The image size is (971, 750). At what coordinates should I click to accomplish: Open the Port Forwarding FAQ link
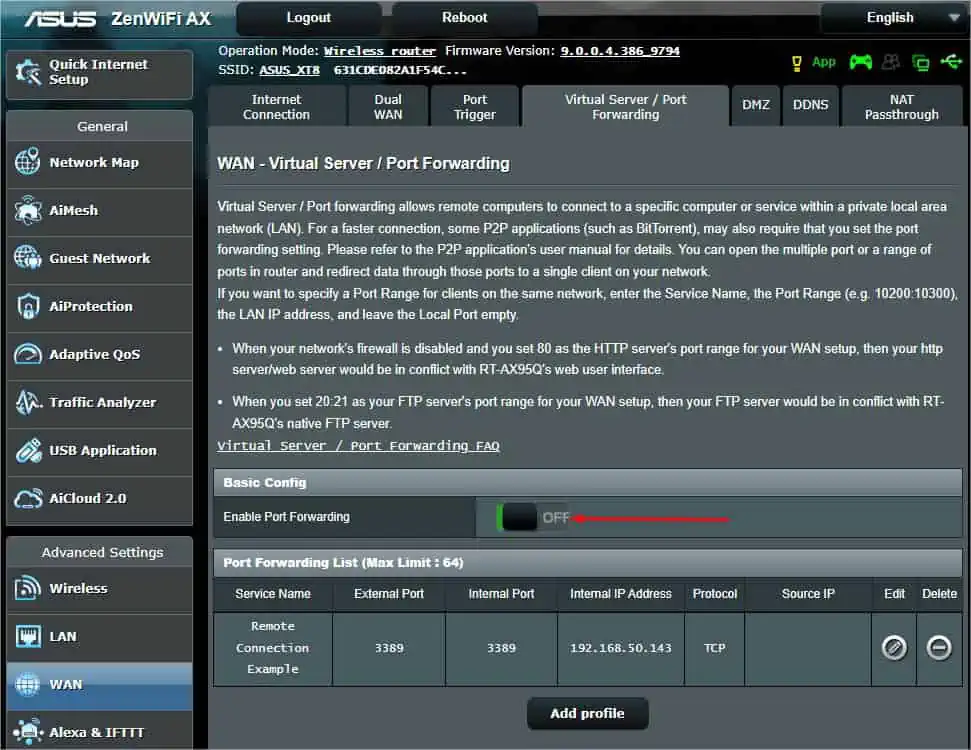[359, 445]
